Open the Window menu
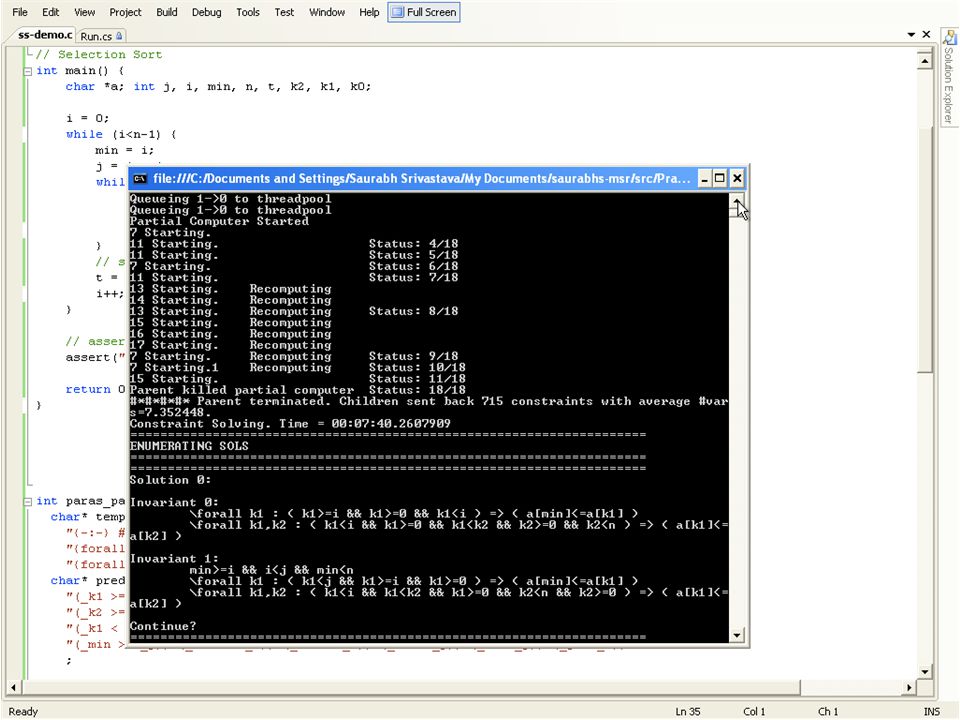This screenshot has width=960, height=720. pos(327,12)
